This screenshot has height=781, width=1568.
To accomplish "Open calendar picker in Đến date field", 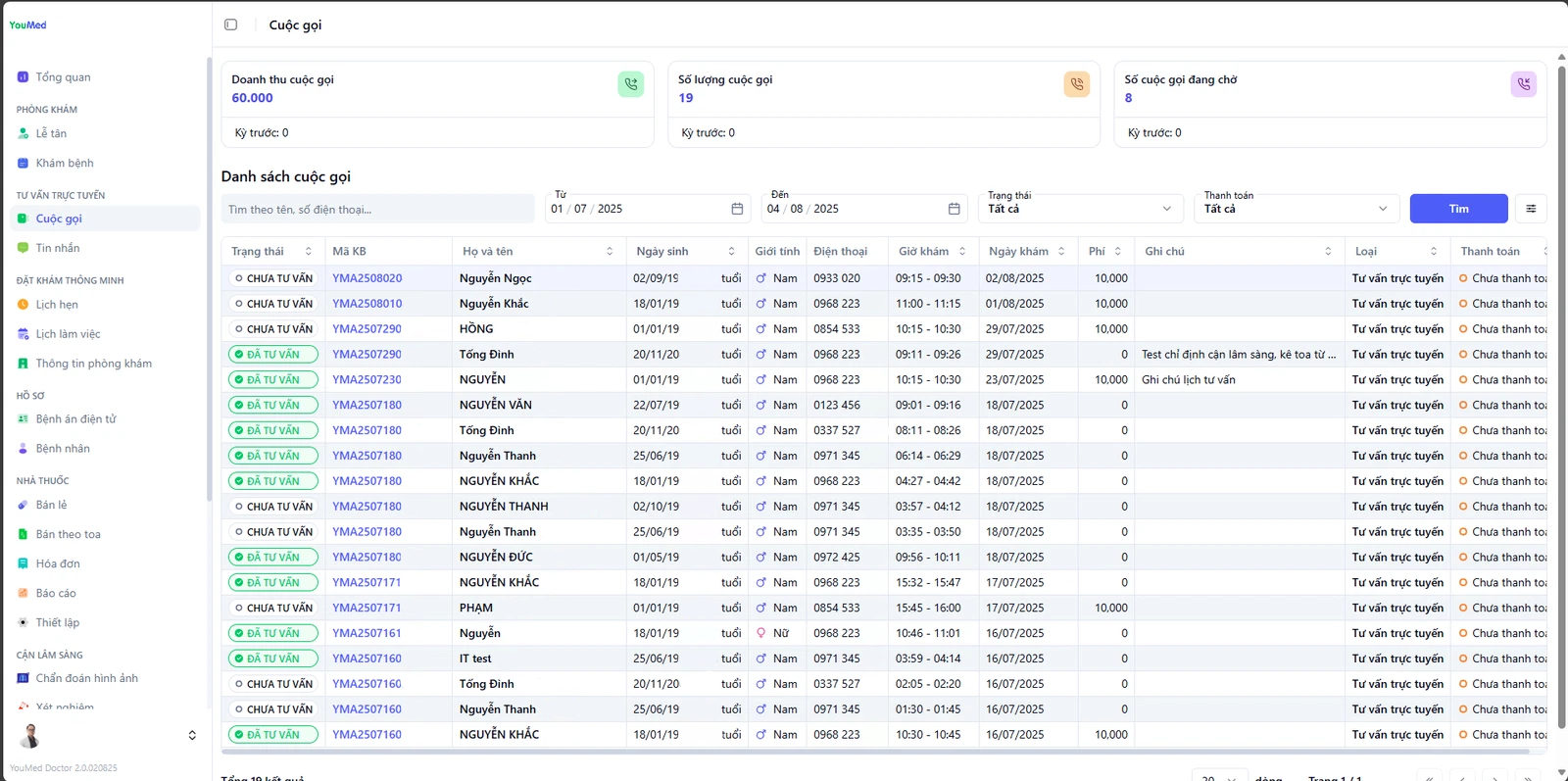I will pyautogui.click(x=954, y=209).
